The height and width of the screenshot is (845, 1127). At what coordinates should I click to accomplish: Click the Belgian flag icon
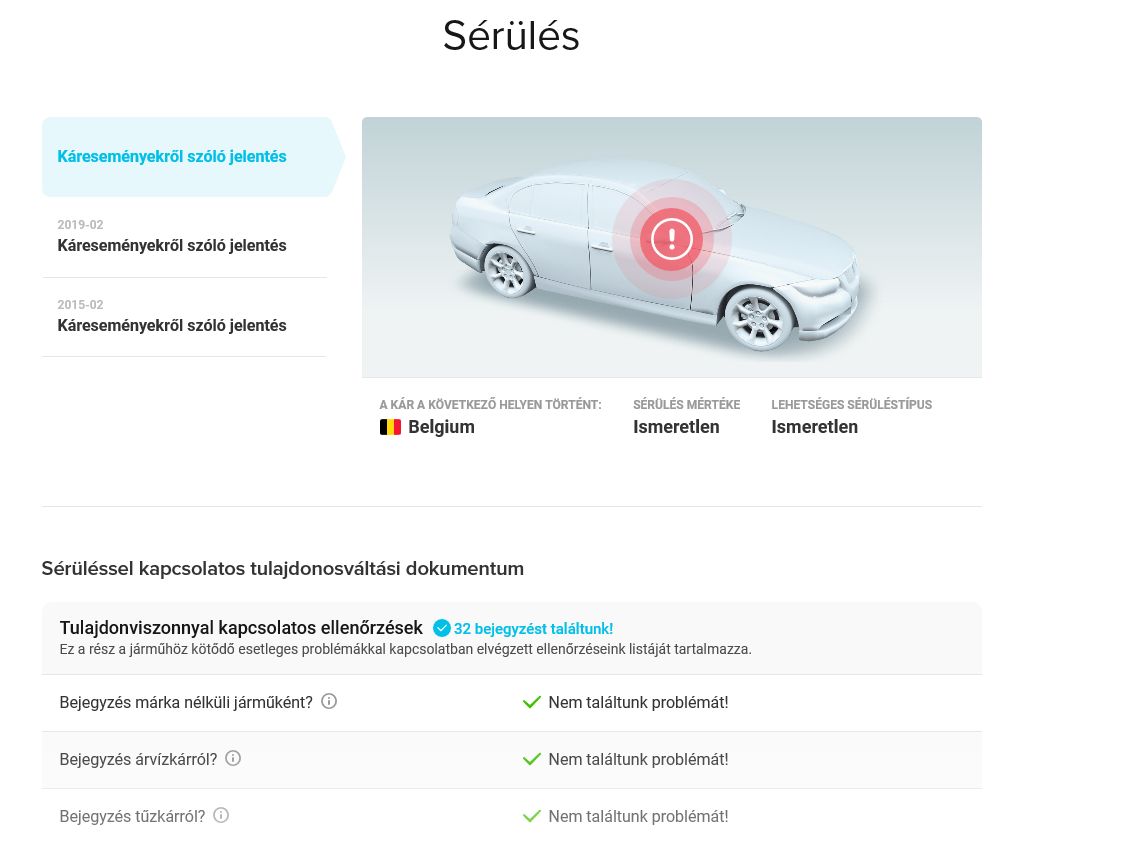[x=390, y=427]
